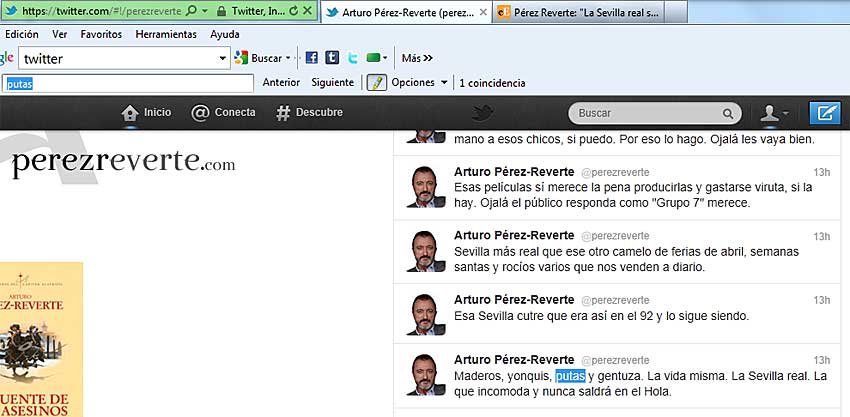Click Siguiente to find next match

click(x=332, y=83)
